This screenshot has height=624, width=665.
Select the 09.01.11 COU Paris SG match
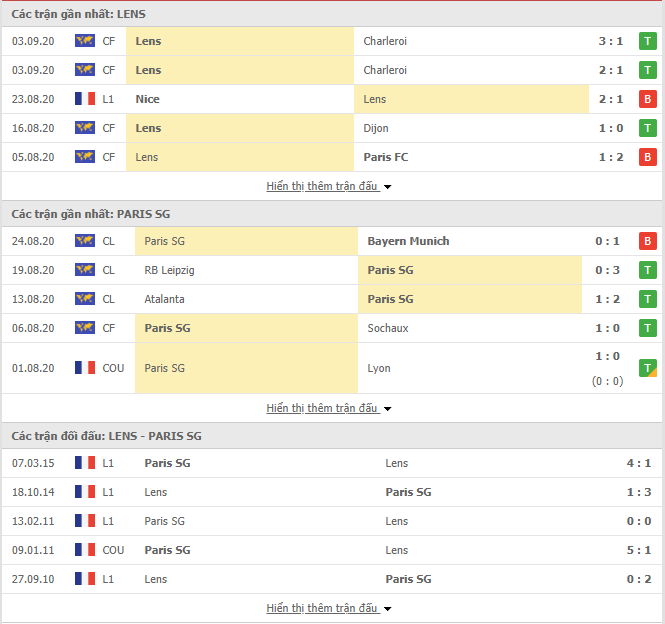tap(332, 550)
